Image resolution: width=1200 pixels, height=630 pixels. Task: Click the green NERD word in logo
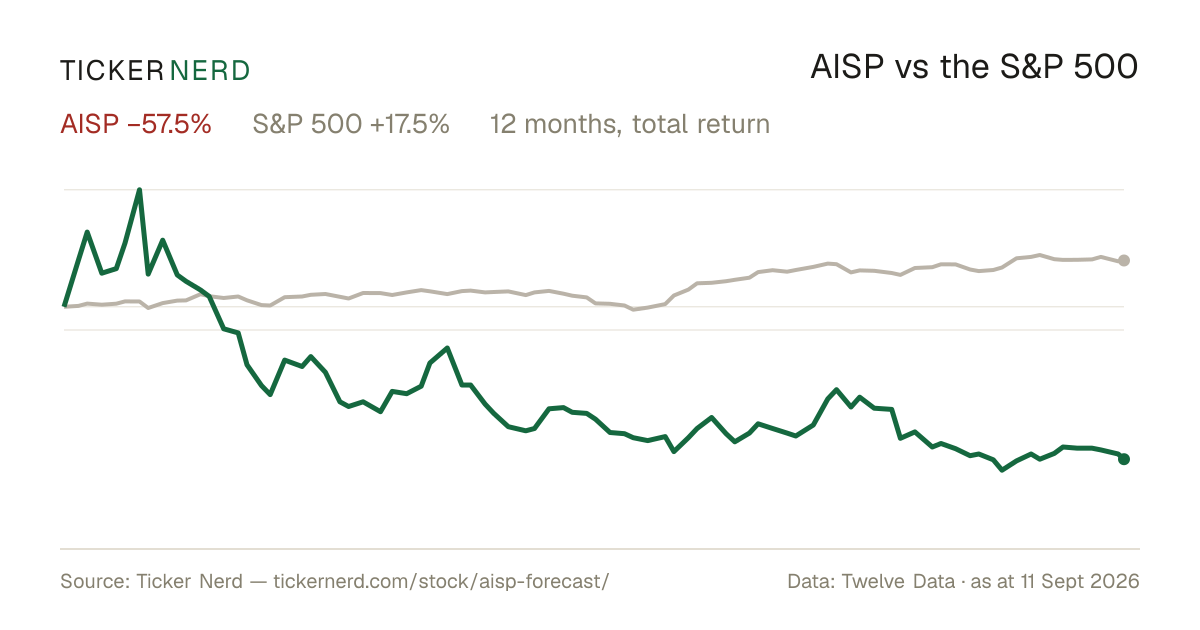pyautogui.click(x=210, y=70)
